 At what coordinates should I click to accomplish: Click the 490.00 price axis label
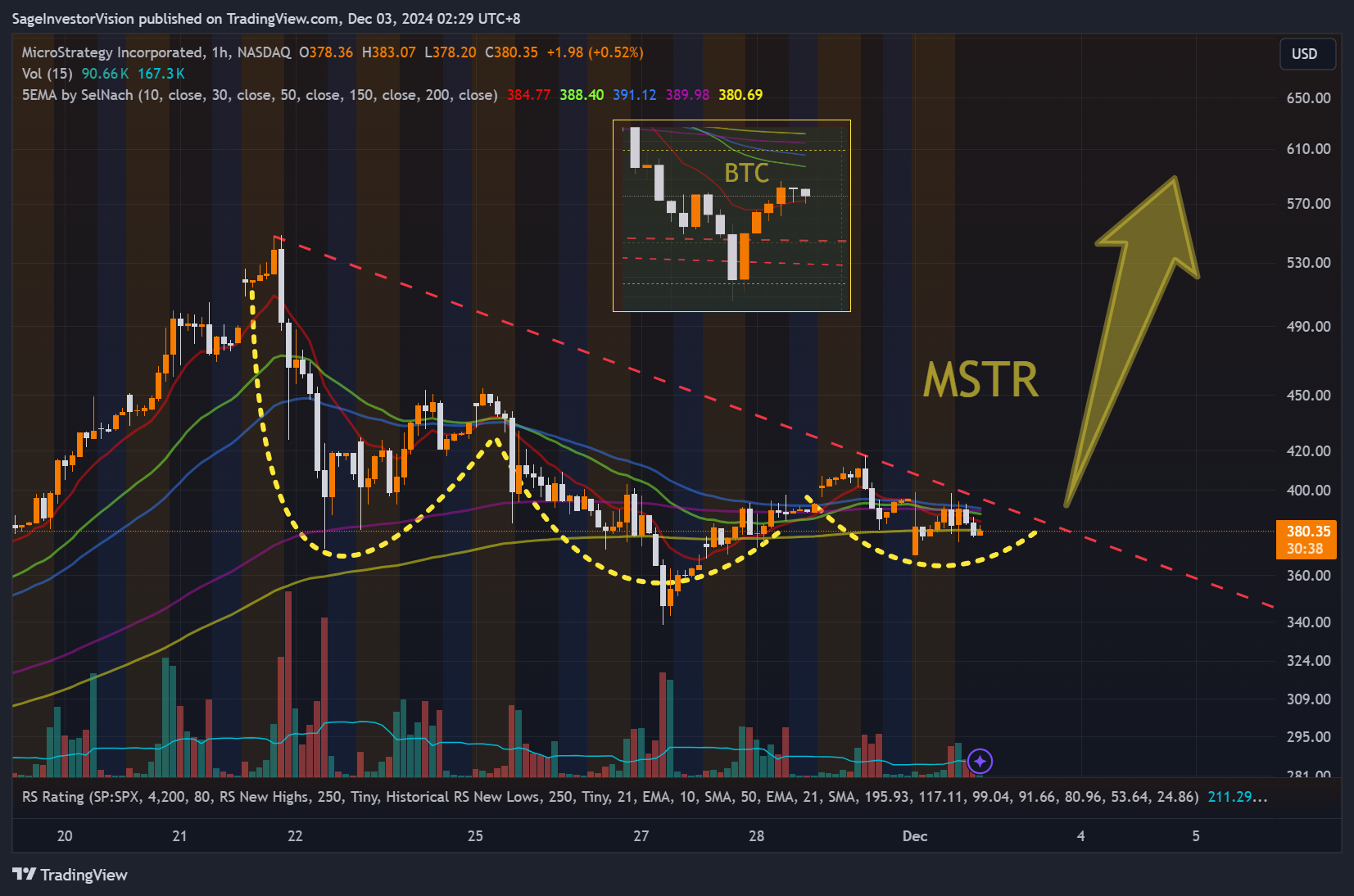pos(1308,327)
